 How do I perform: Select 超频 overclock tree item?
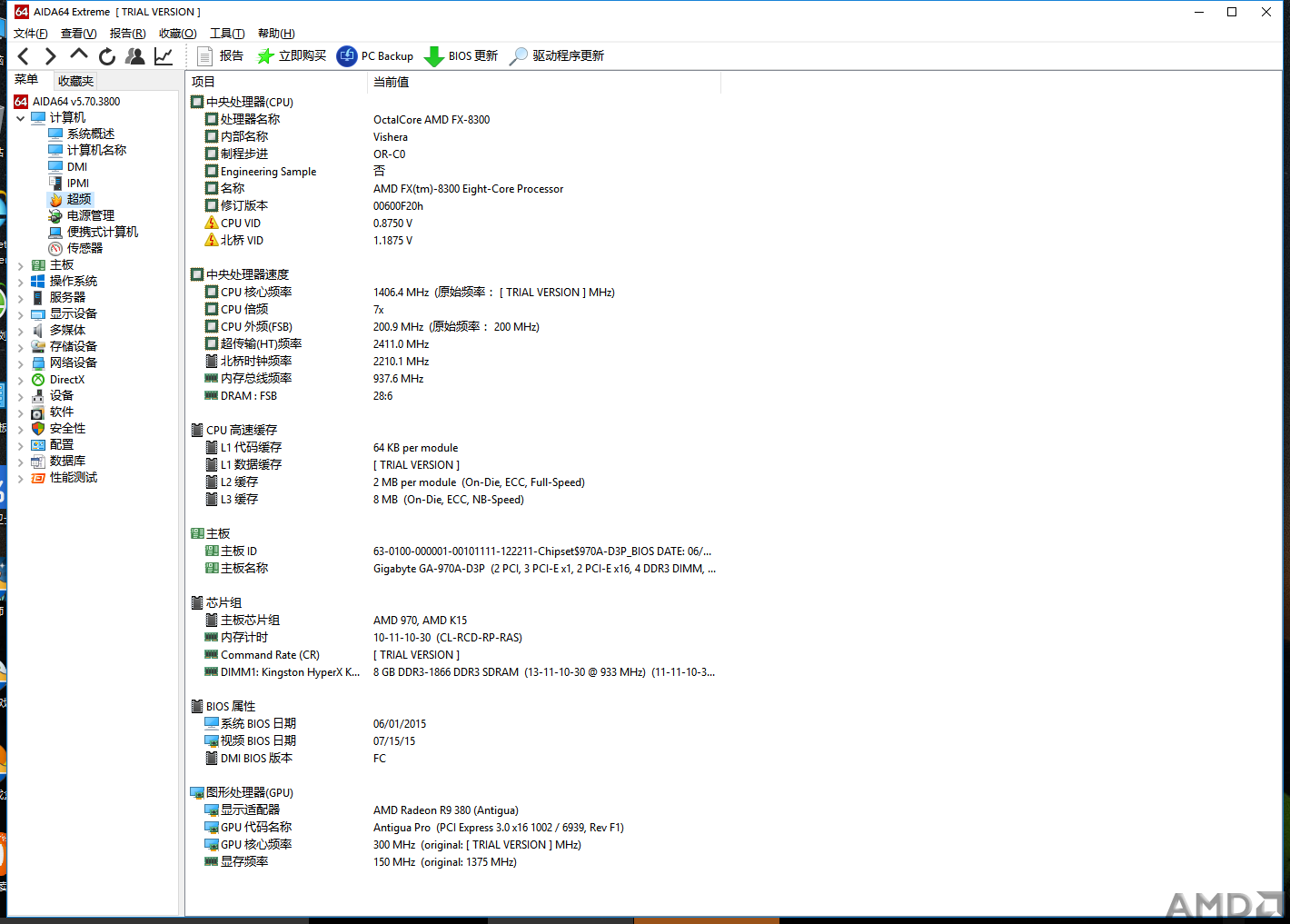click(x=79, y=199)
